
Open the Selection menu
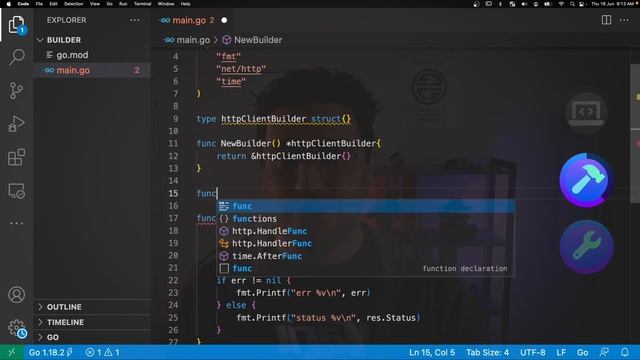pyautogui.click(x=73, y=4)
